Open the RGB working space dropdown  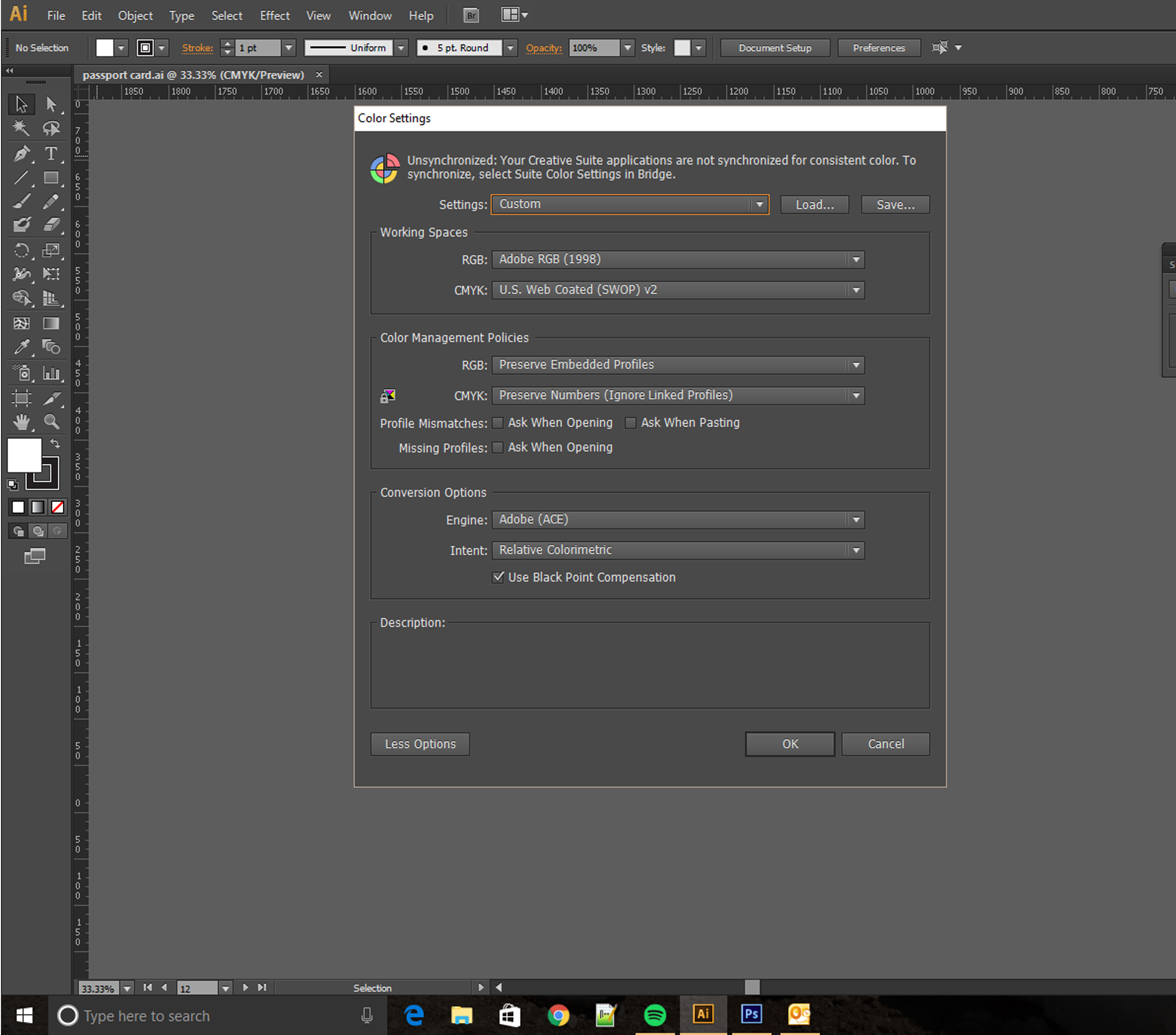[x=857, y=259]
